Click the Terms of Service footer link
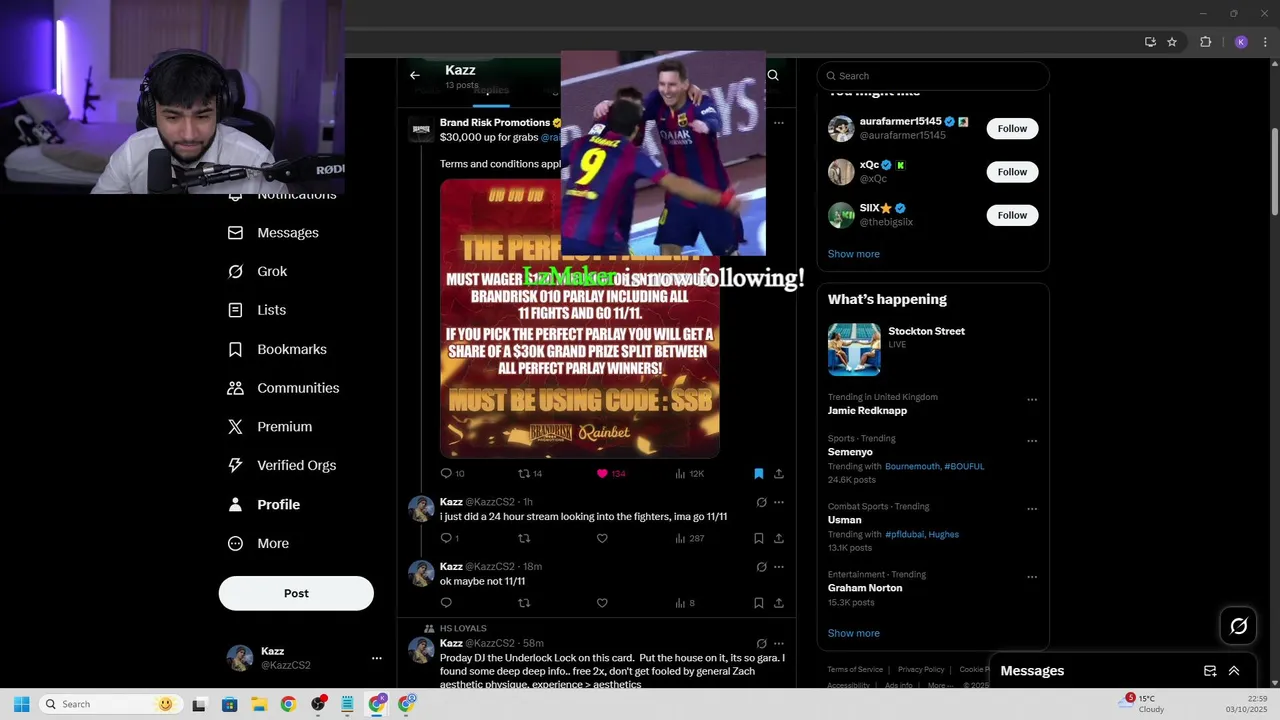Image resolution: width=1280 pixels, height=720 pixels. point(855,669)
